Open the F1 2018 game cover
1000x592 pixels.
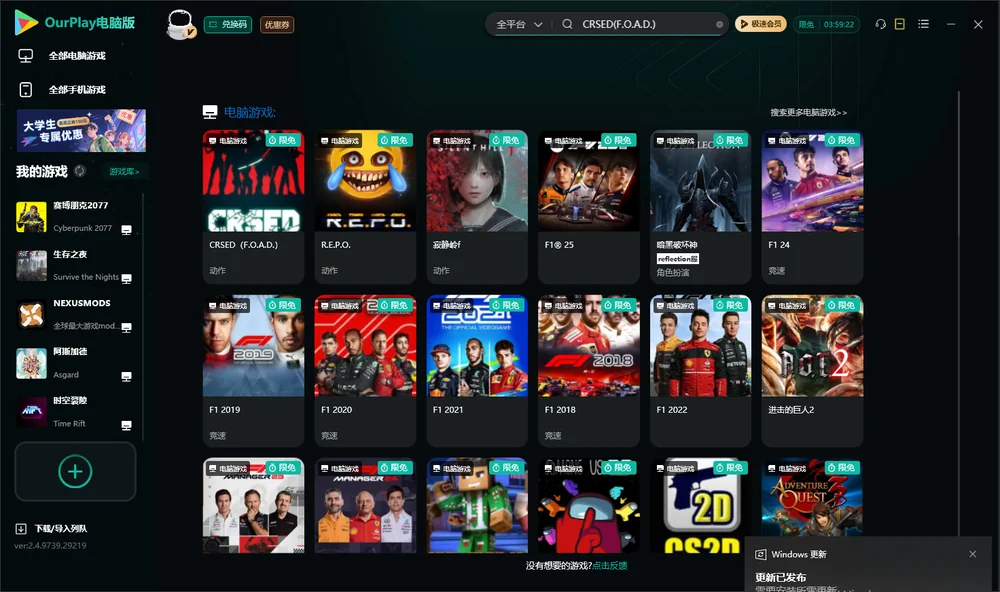pos(589,346)
